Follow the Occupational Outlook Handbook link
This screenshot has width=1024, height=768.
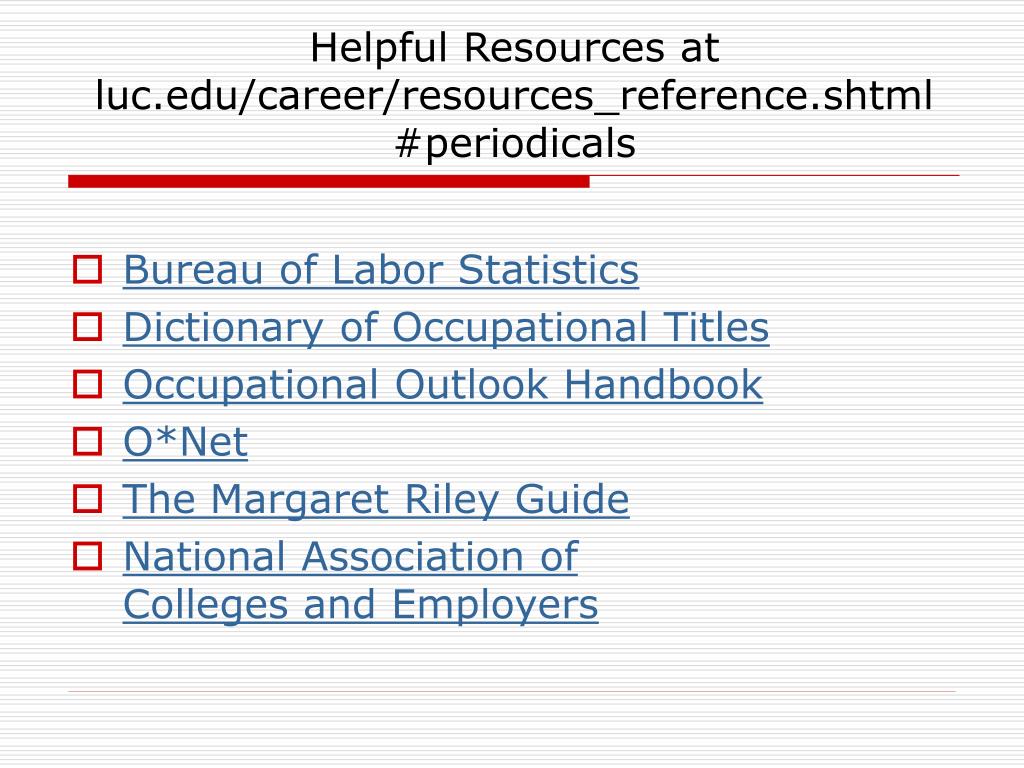click(443, 384)
